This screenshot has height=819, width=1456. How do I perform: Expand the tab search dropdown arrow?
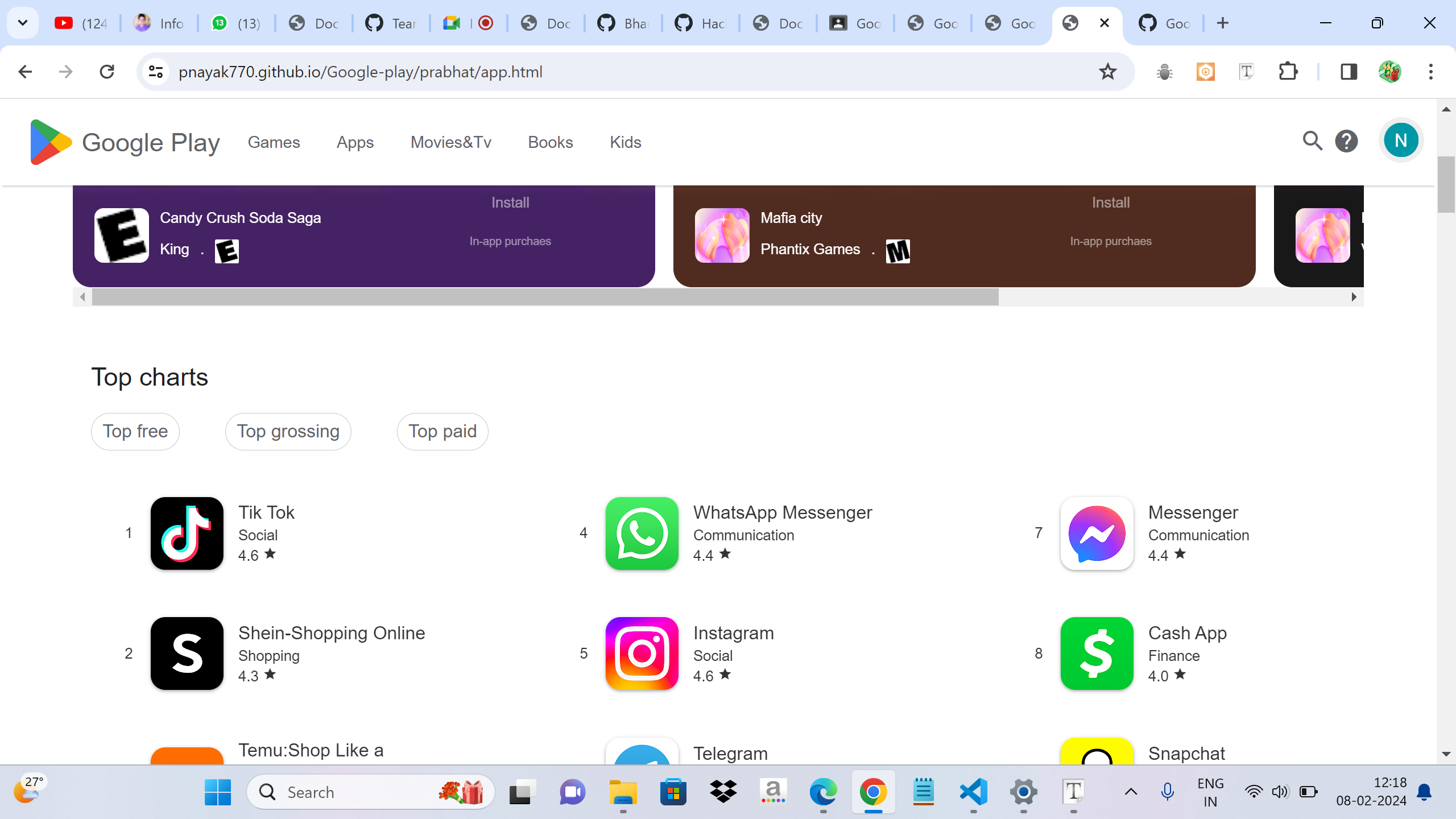pyautogui.click(x=23, y=23)
